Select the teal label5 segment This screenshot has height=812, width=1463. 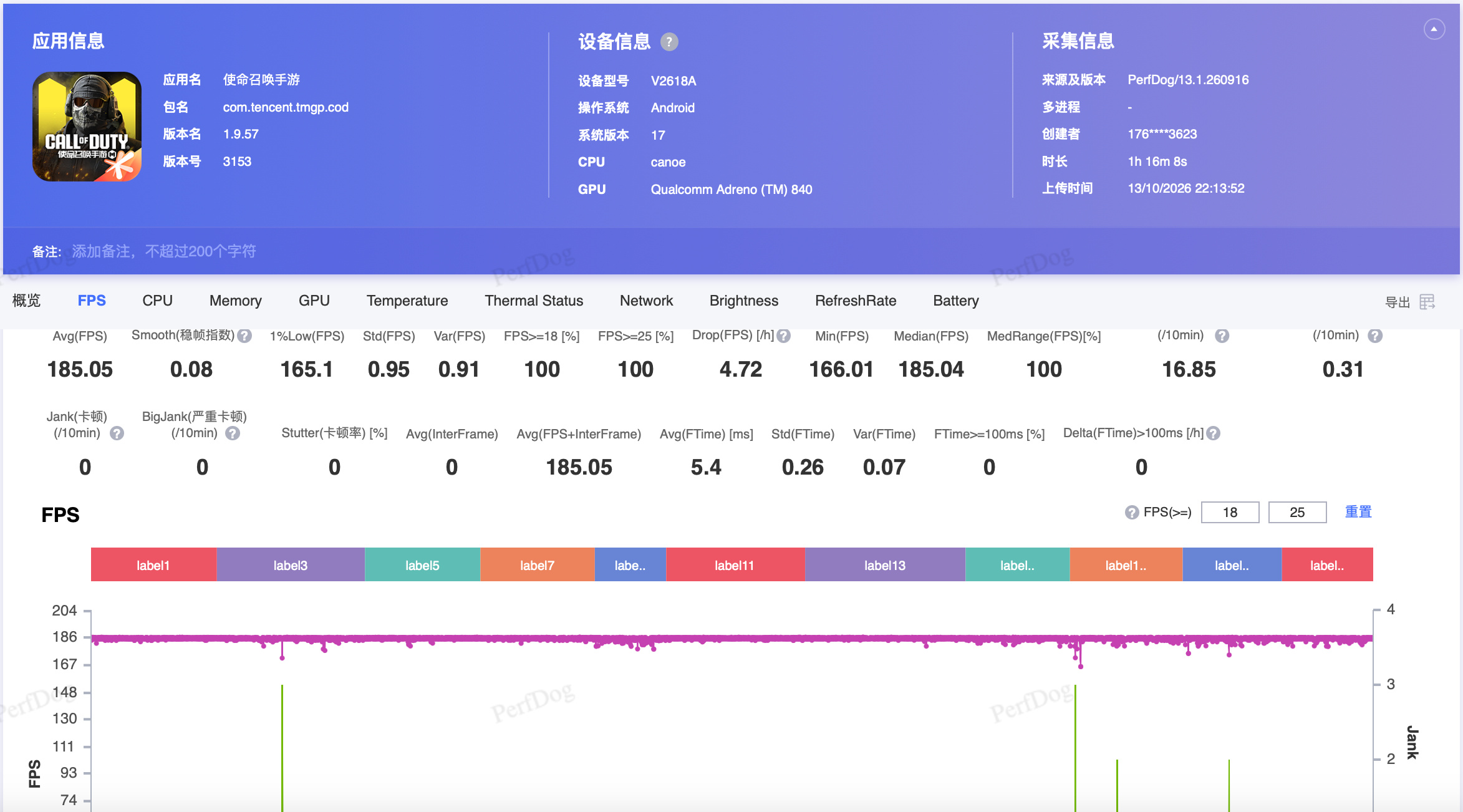click(x=422, y=565)
